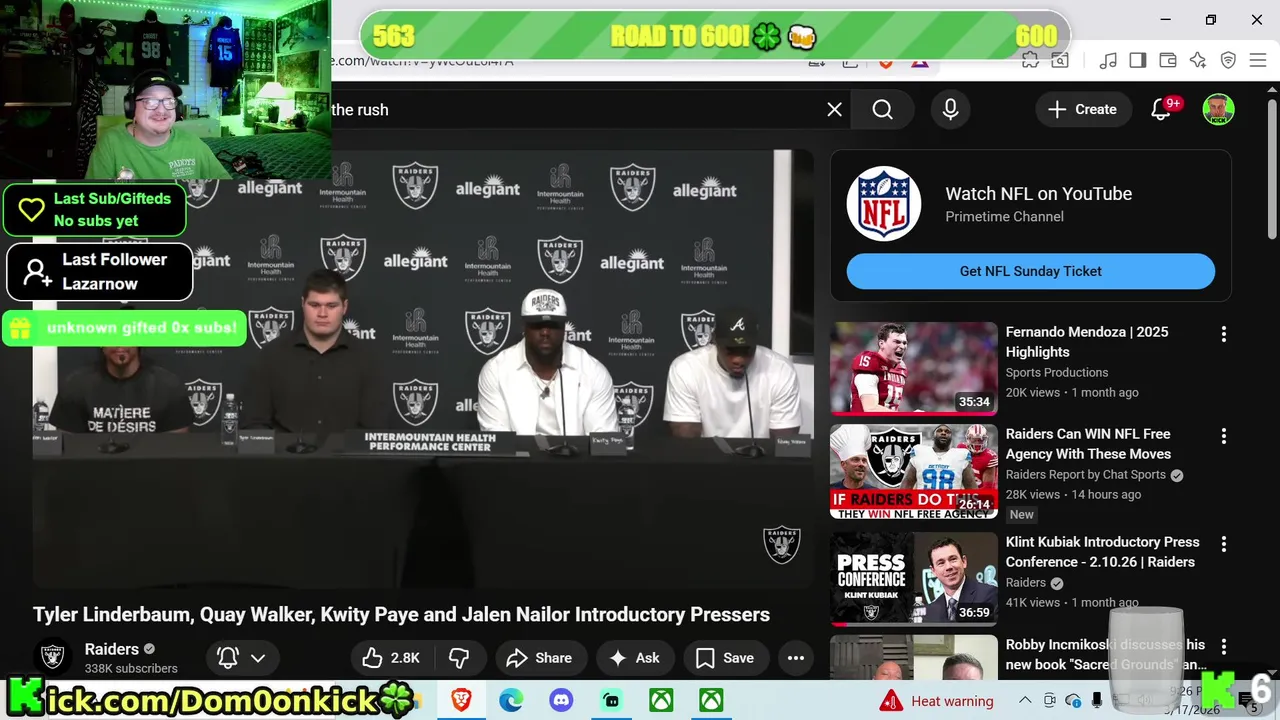Click the NFL logo on the promo card
This screenshot has height=720, width=1280.
click(x=884, y=204)
